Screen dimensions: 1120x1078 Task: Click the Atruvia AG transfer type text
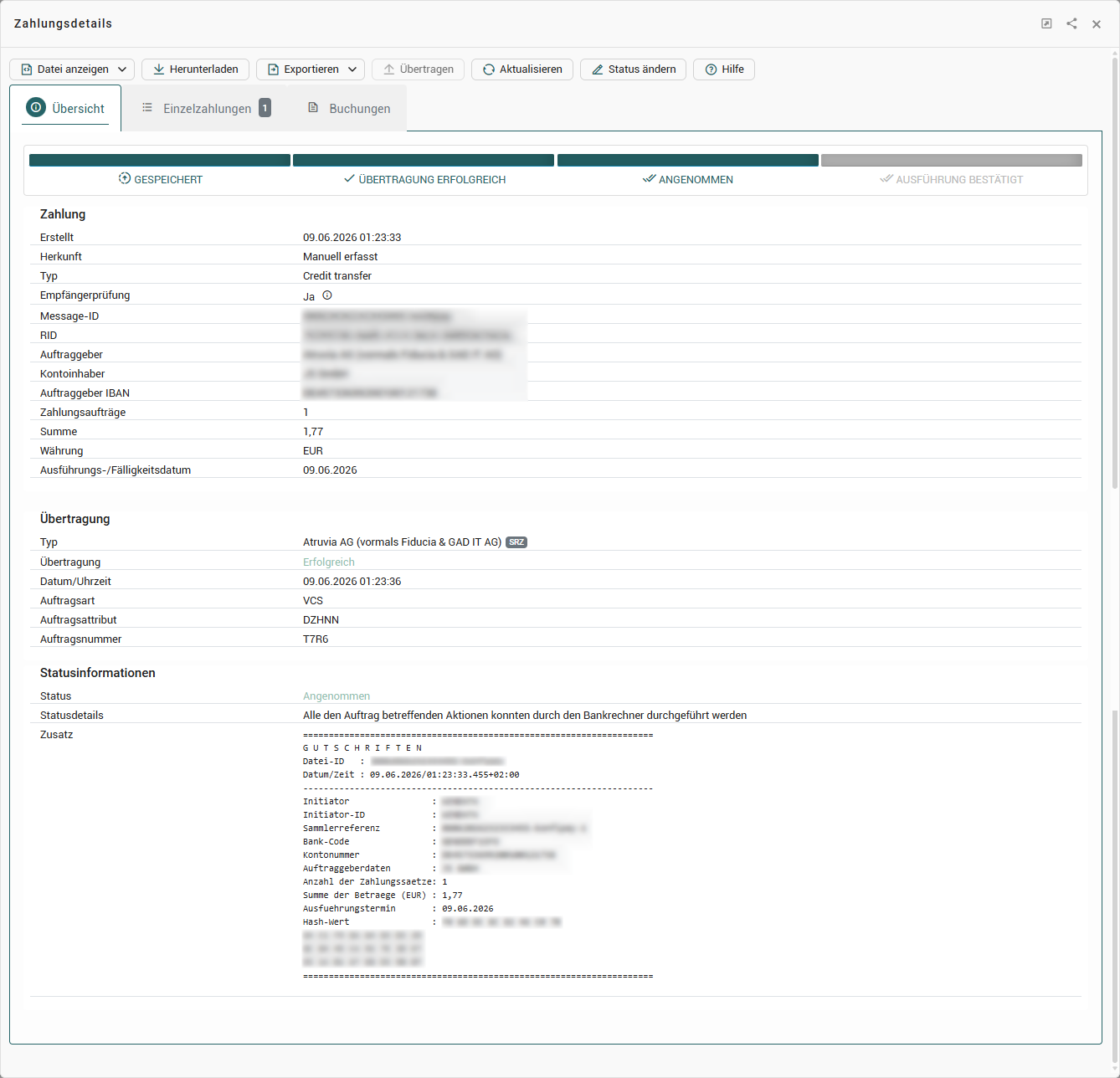tap(402, 542)
